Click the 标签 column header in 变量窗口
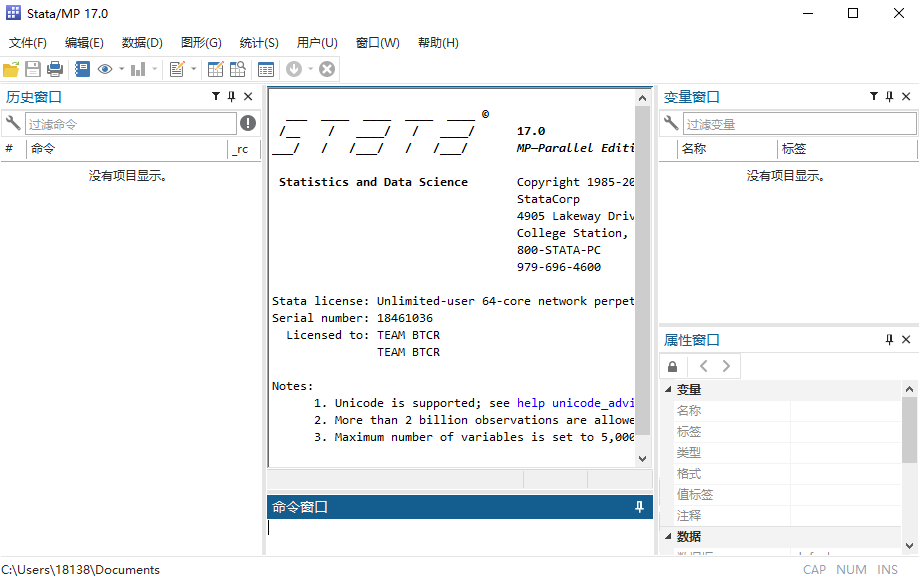 point(847,149)
